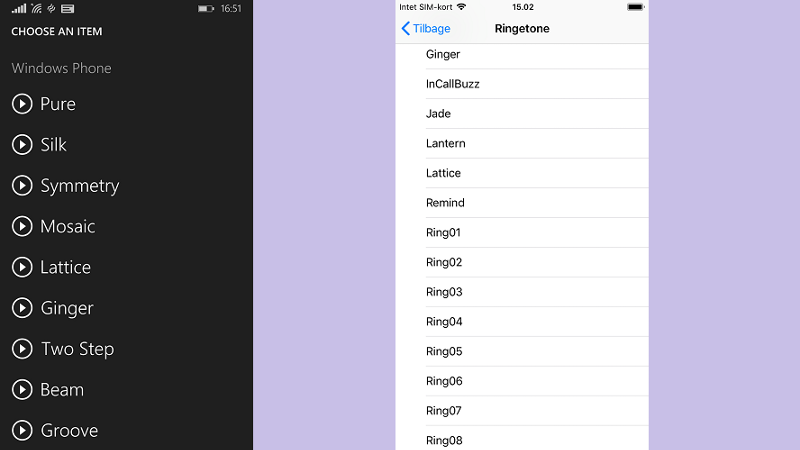
Task: Play the Symmetry ringtone preview
Action: click(x=22, y=186)
